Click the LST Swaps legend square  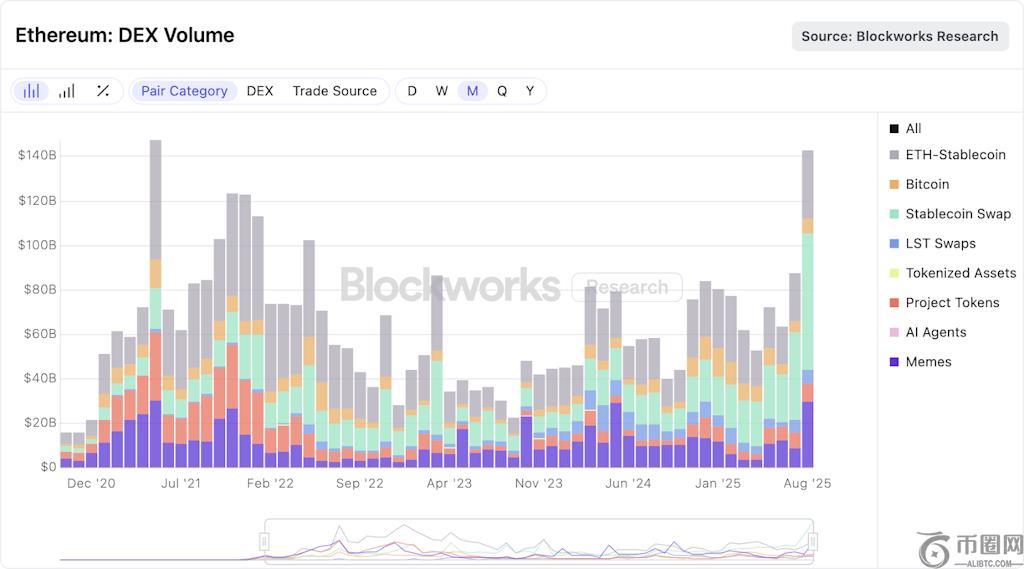[x=894, y=243]
